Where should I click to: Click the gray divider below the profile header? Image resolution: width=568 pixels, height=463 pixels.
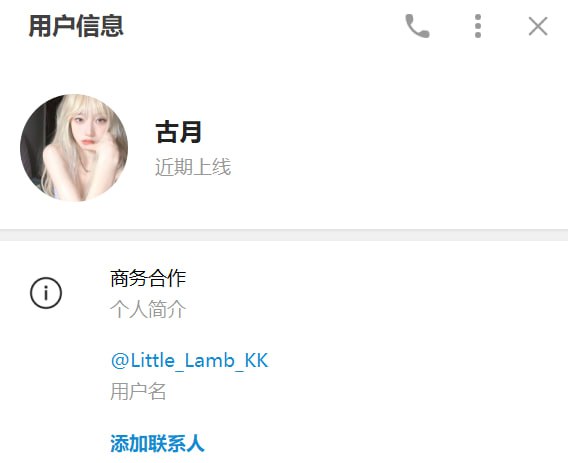284,235
